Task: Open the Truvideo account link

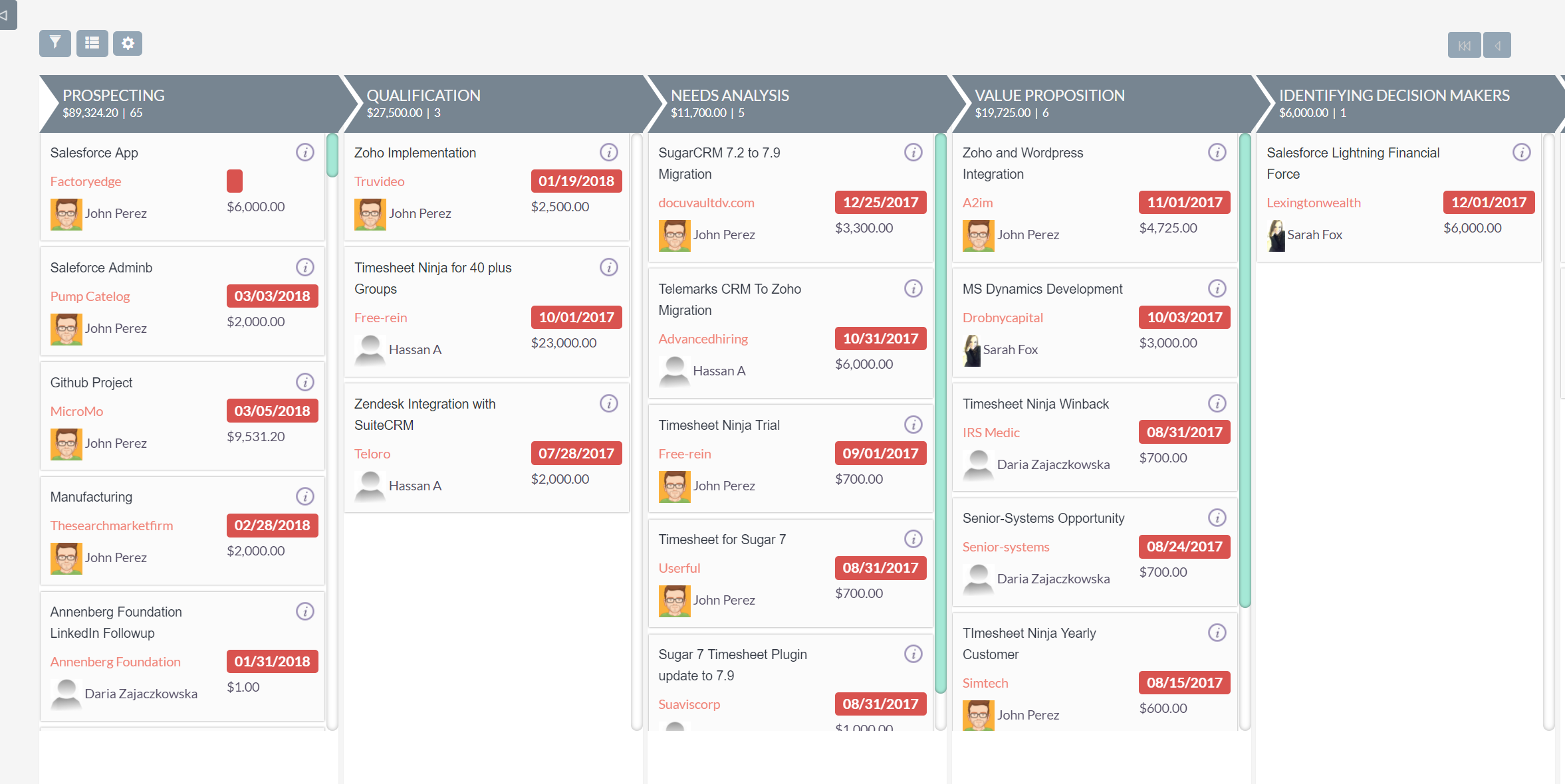Action: (379, 181)
